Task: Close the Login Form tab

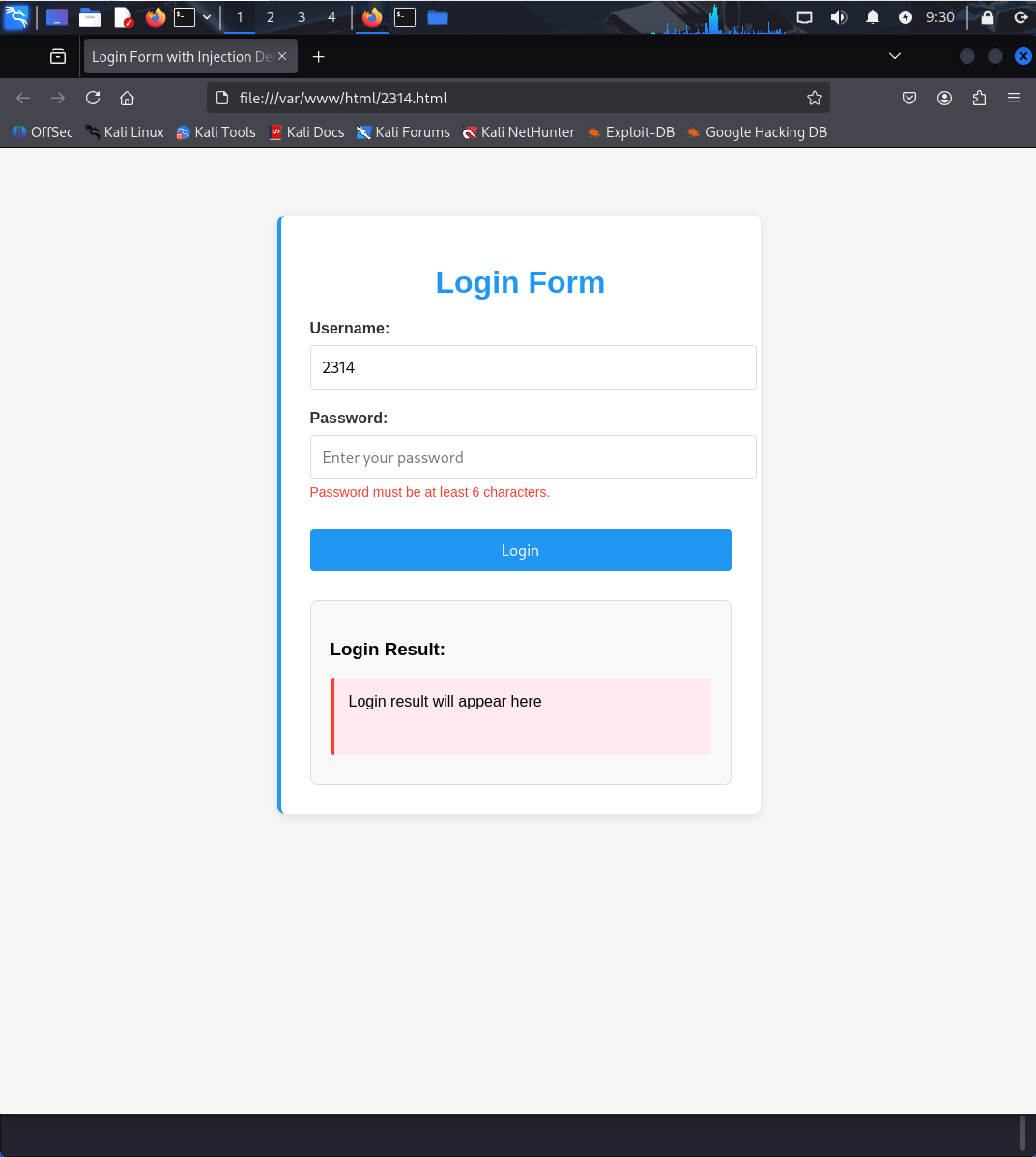Action: click(x=282, y=56)
